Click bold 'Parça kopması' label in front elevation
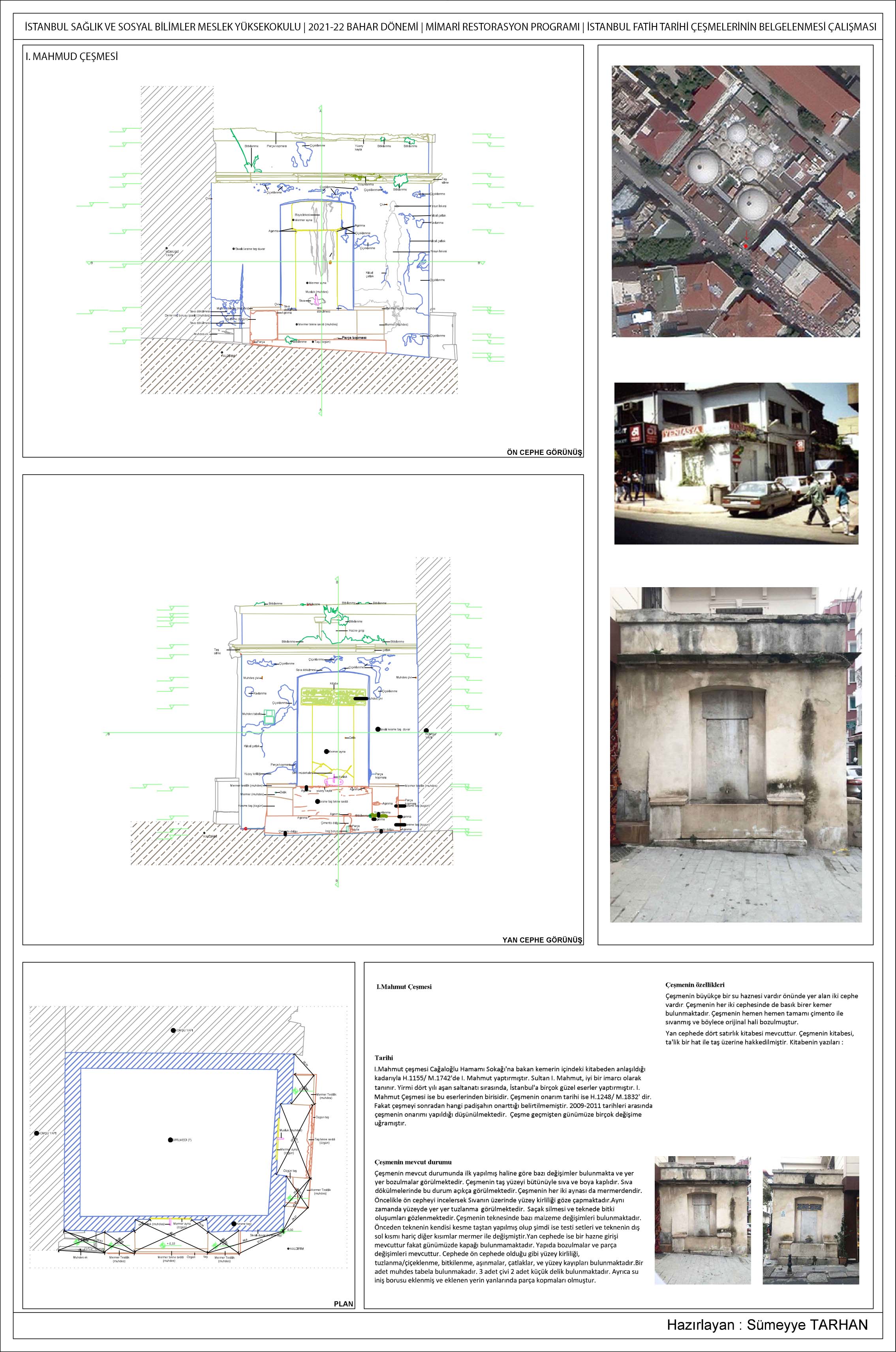Viewport: 896px width, 1352px height. click(354, 338)
